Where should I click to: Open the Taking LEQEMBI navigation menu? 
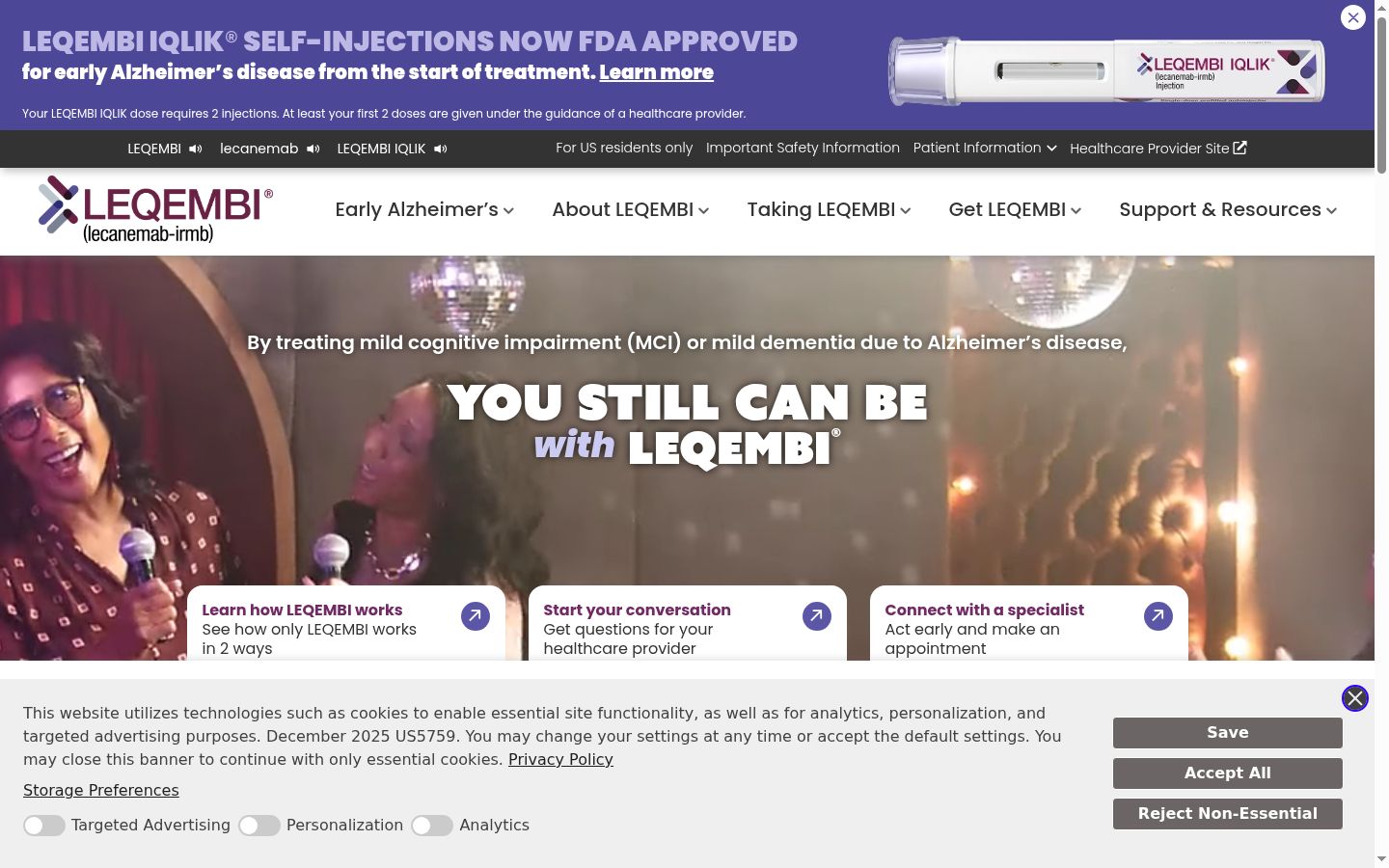pos(830,210)
